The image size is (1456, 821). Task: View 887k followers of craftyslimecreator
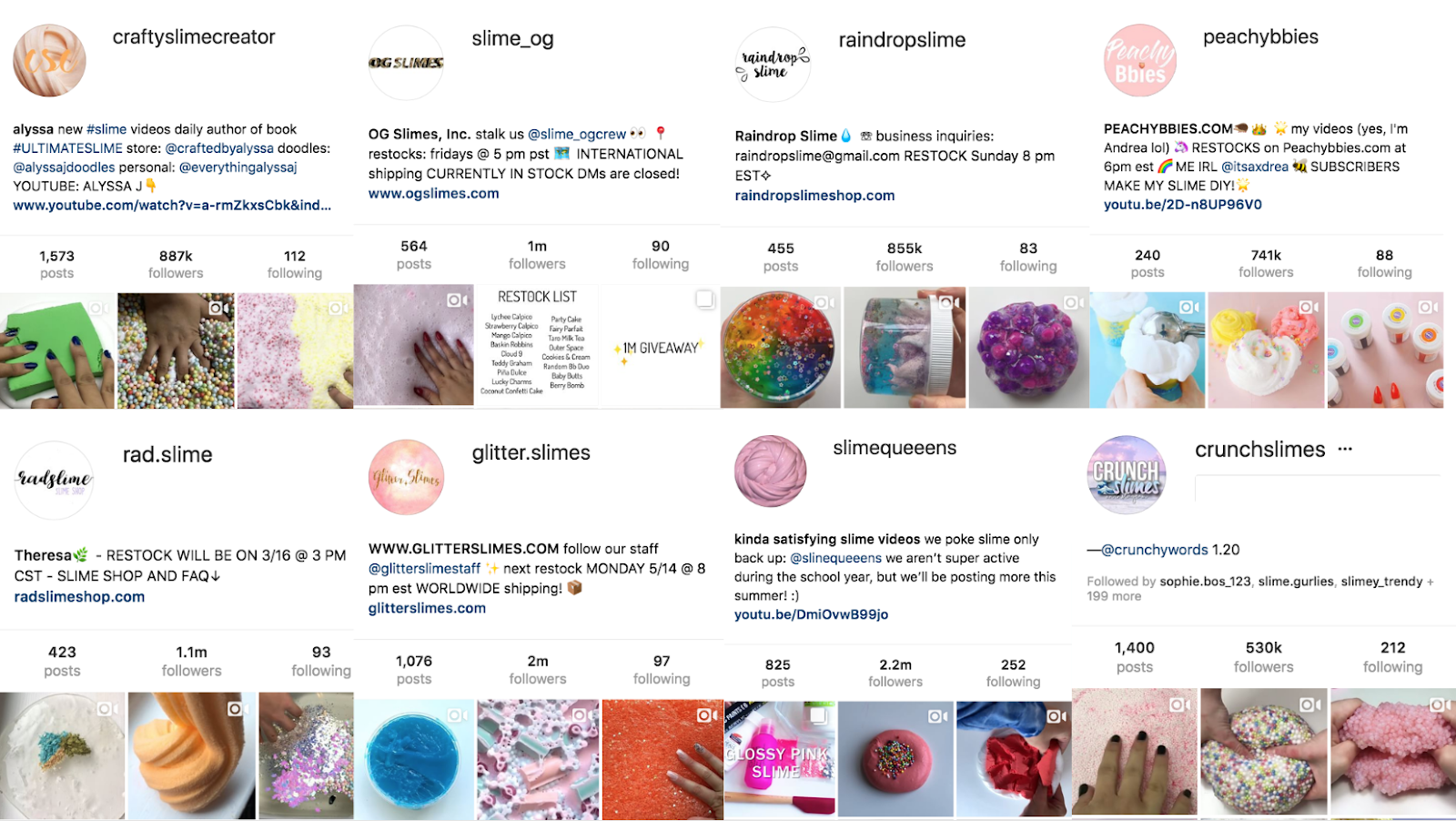176,264
